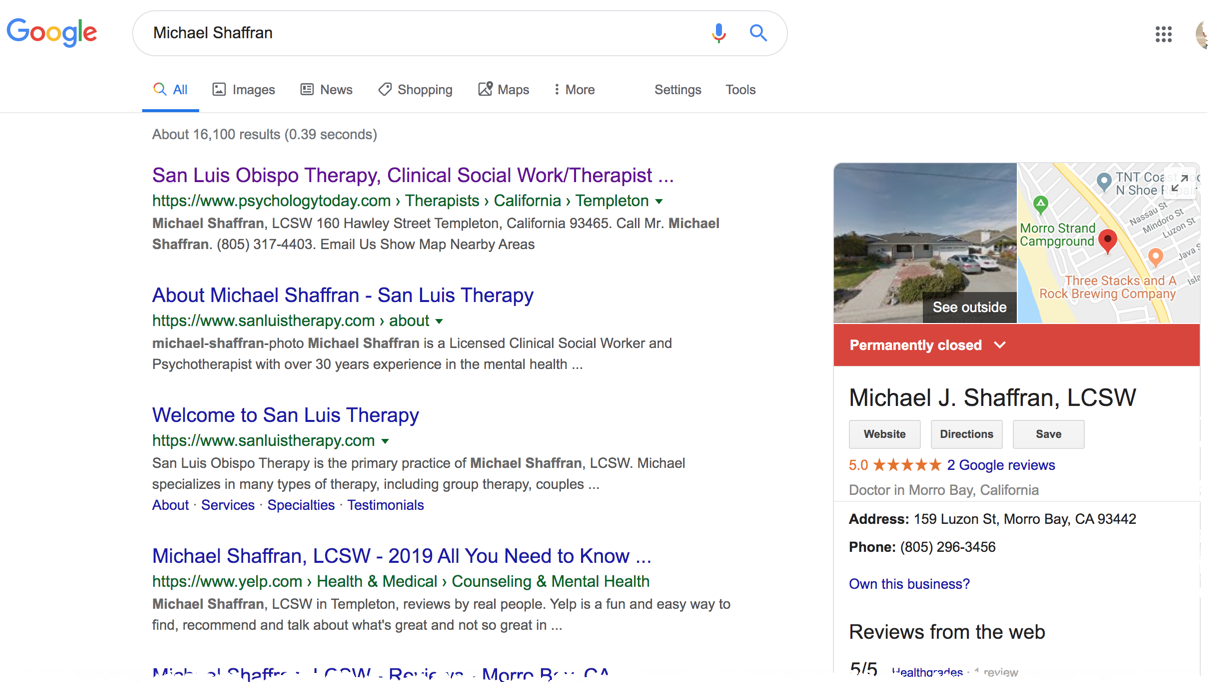Expand the sanluistherapy.com homepage URL dropdown arrow
Image resolution: width=1209 pixels, height=682 pixels.
[385, 442]
